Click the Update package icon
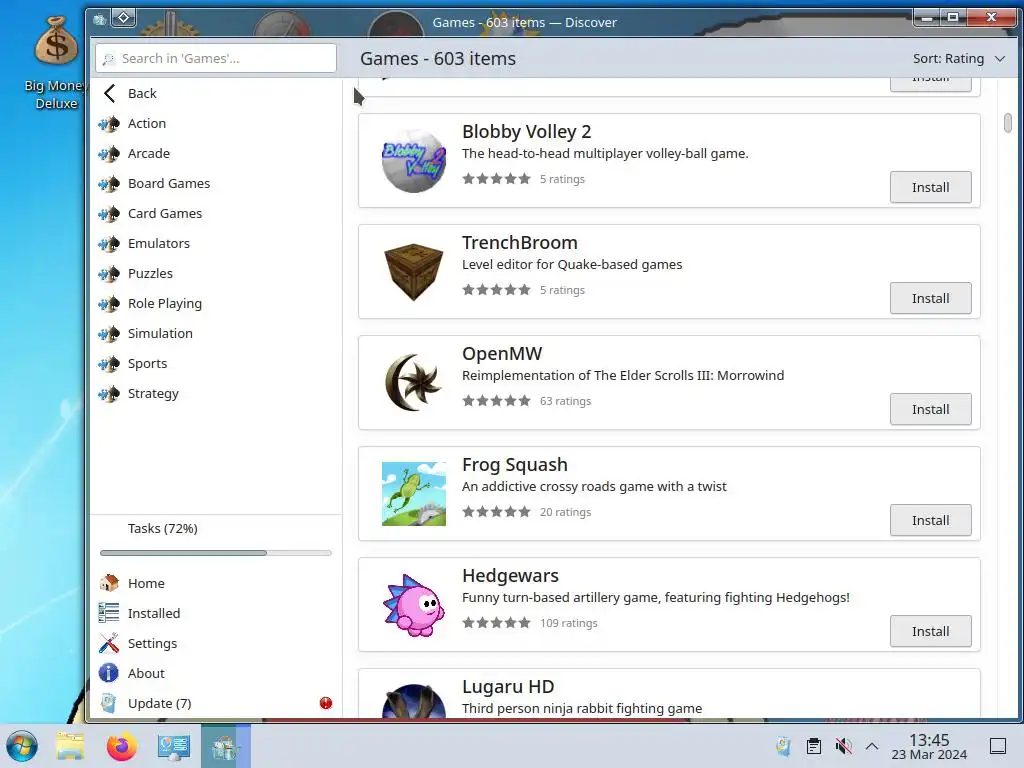The image size is (1024, 768). [108, 703]
